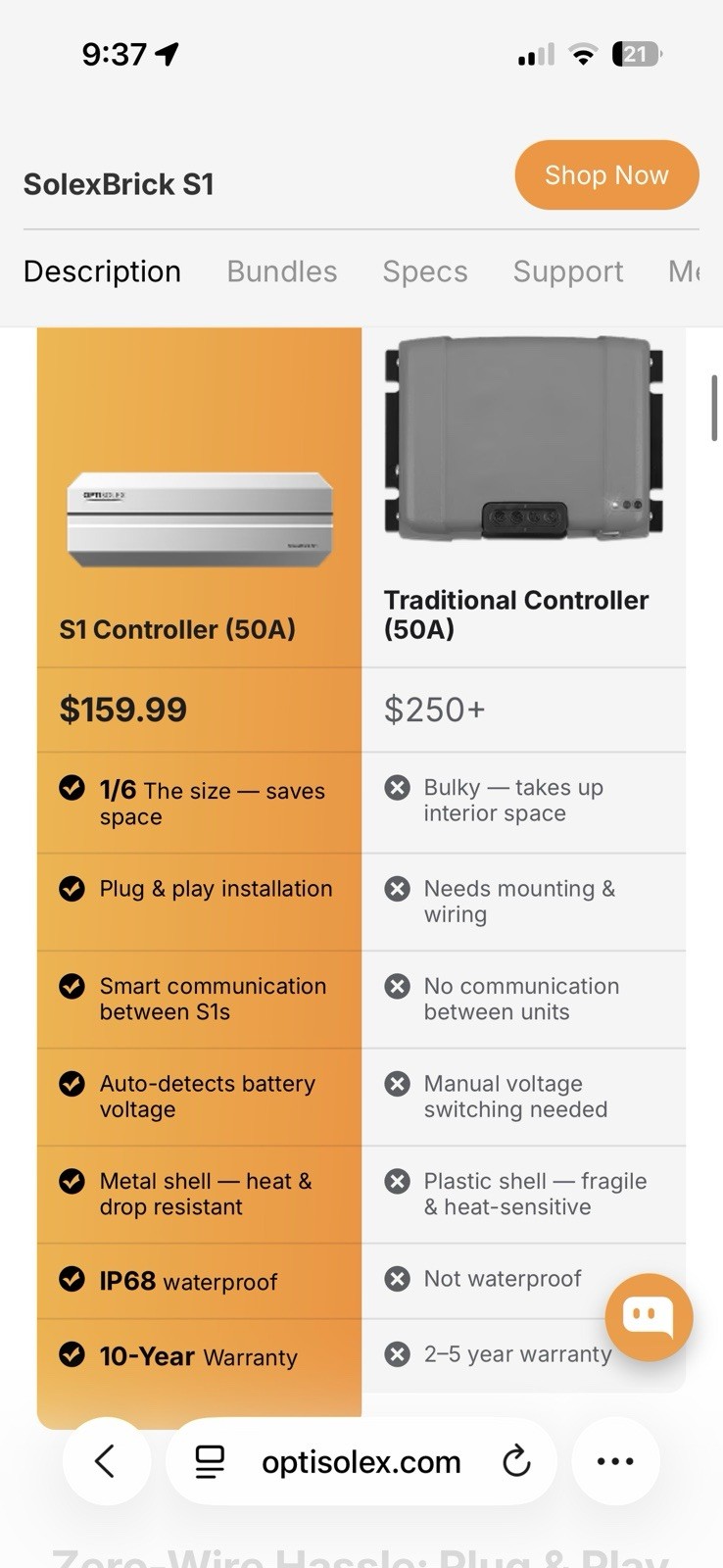
Task: Switch to the Bundles tab
Action: click(x=282, y=271)
